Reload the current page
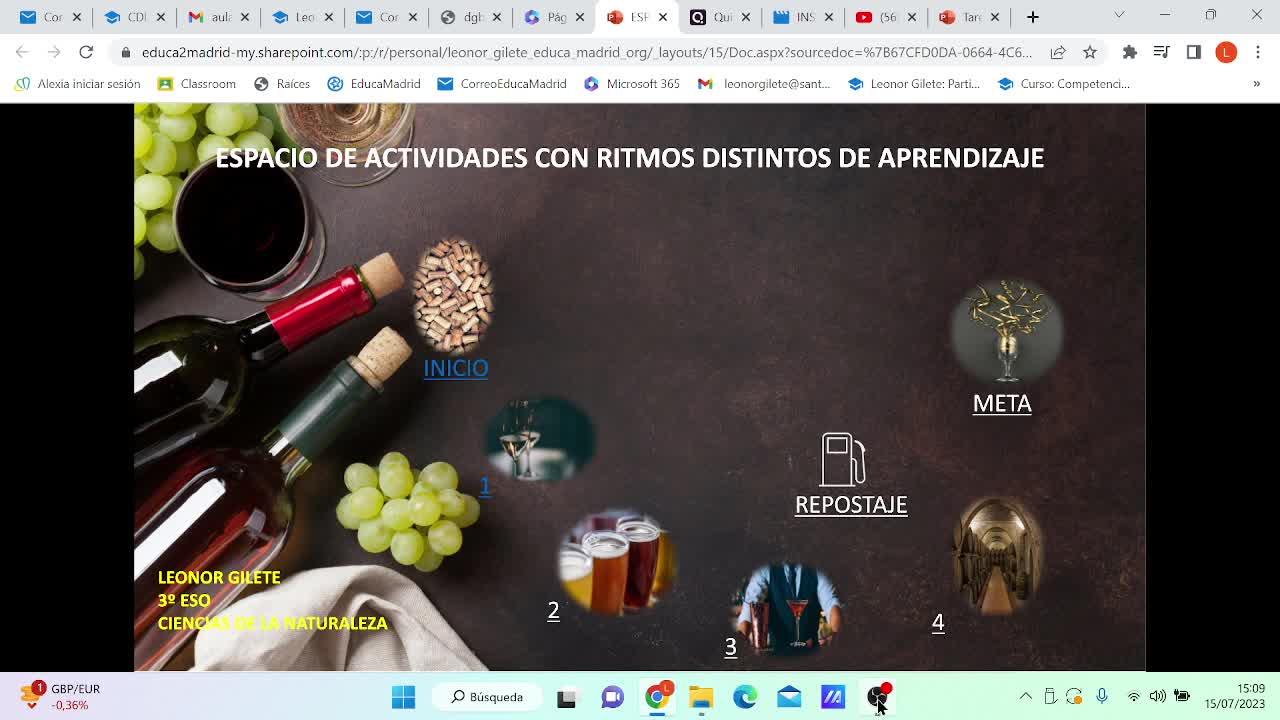Image resolution: width=1280 pixels, height=720 pixels. tap(86, 52)
